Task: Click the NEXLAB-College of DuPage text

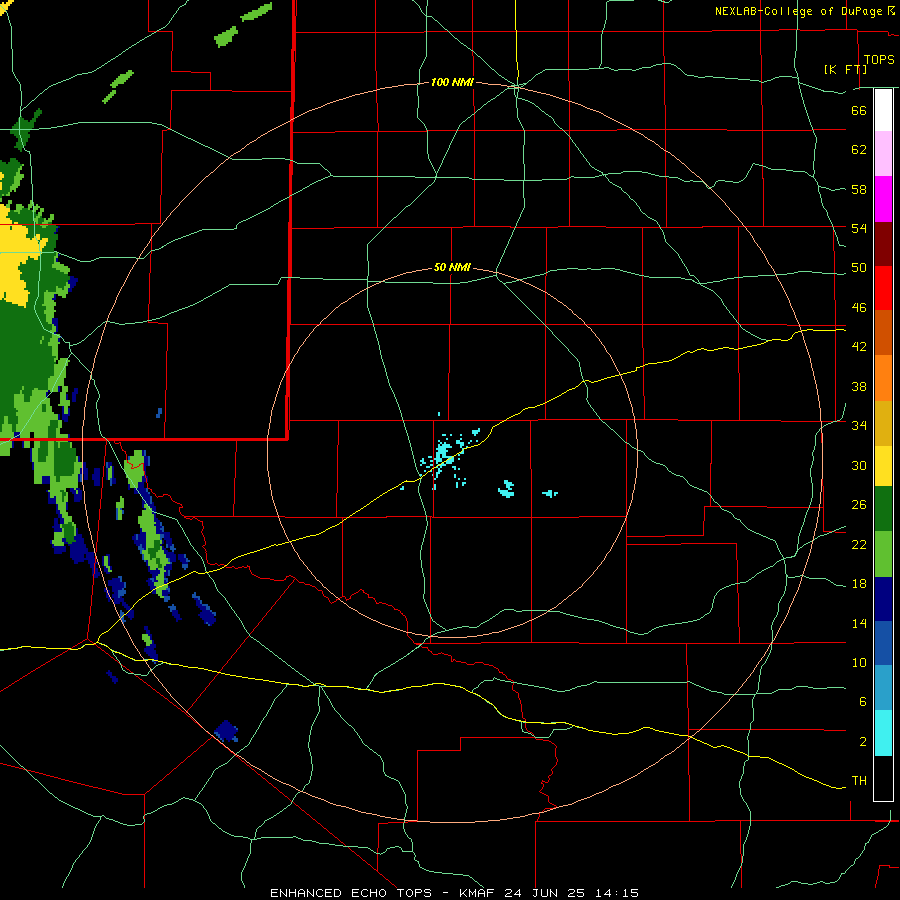Action: (x=799, y=11)
